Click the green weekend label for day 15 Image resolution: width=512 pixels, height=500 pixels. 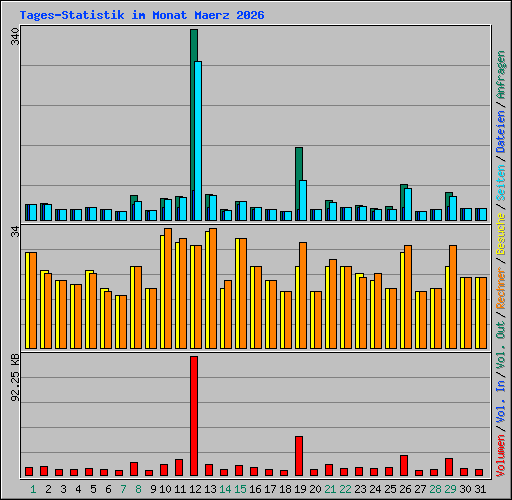240,489
